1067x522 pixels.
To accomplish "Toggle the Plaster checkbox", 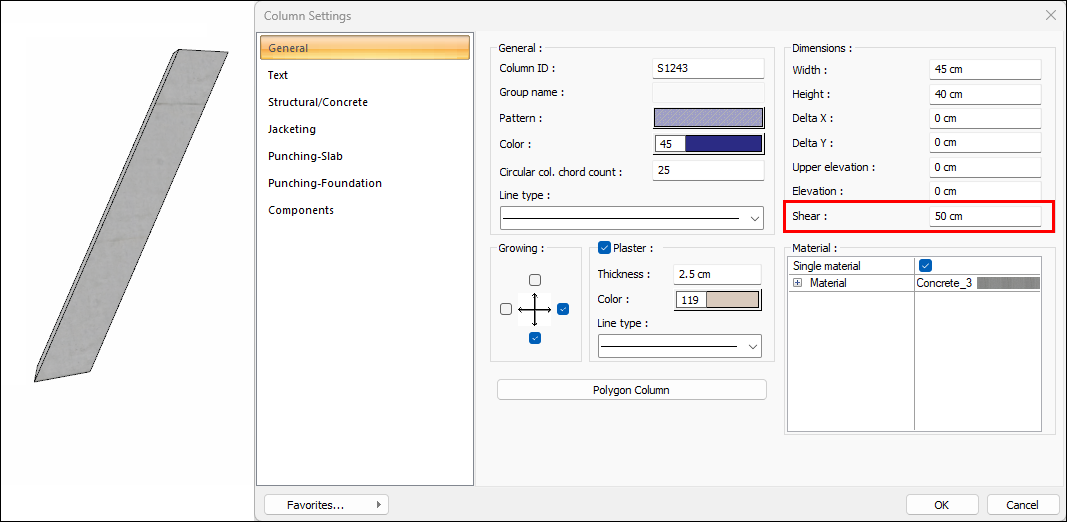I will [604, 248].
